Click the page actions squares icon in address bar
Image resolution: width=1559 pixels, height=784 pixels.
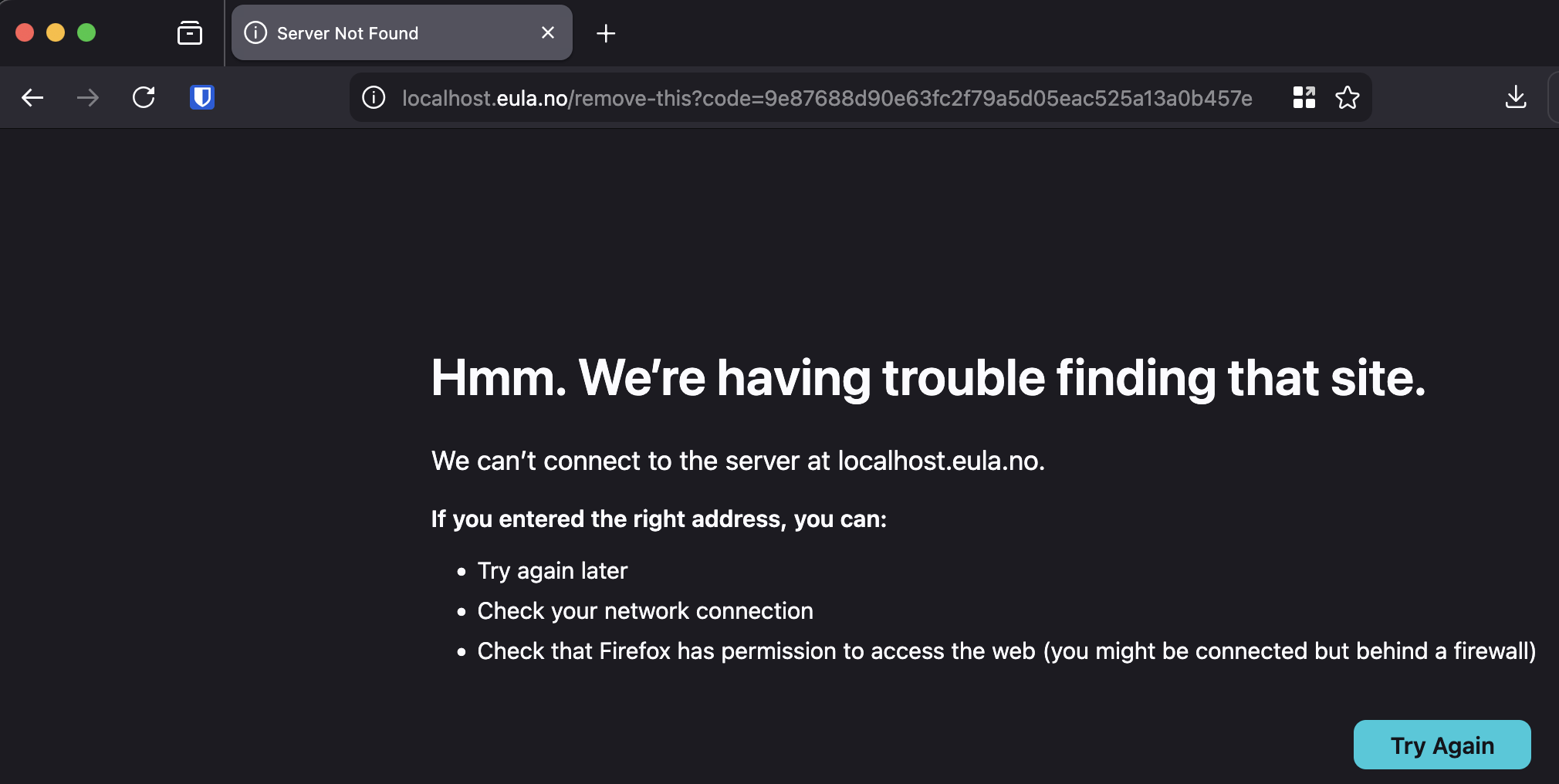coord(1304,97)
